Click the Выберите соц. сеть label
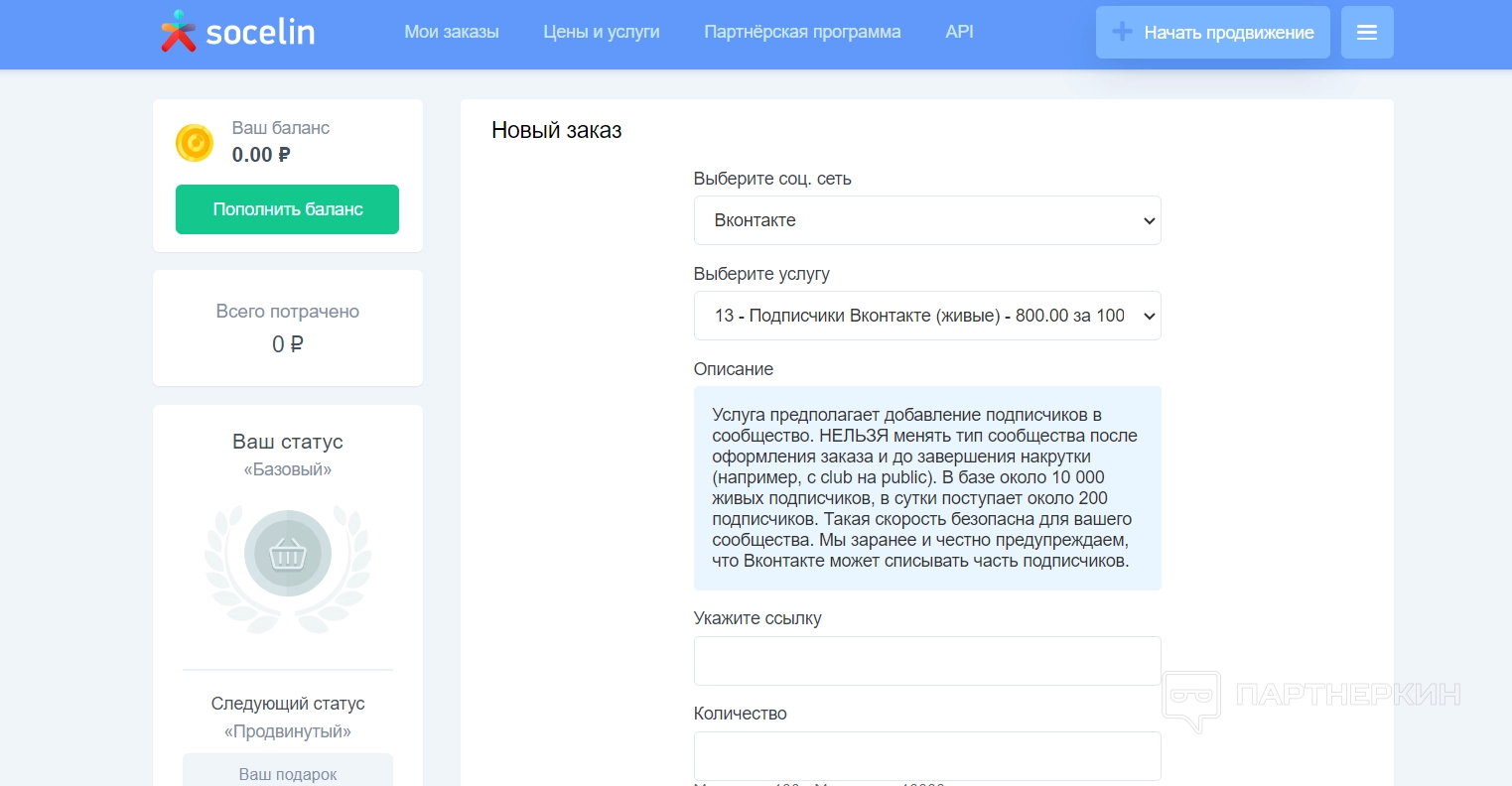The width and height of the screenshot is (1512, 786). coord(772,179)
